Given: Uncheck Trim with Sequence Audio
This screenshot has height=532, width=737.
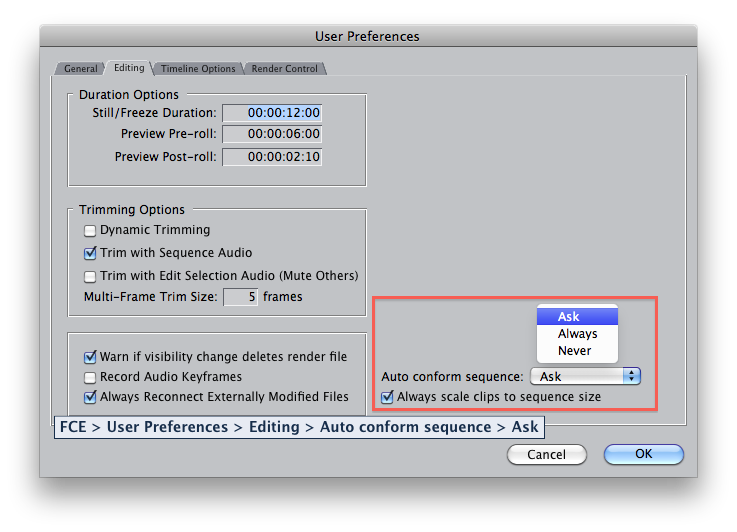Looking at the screenshot, I should coord(90,254).
